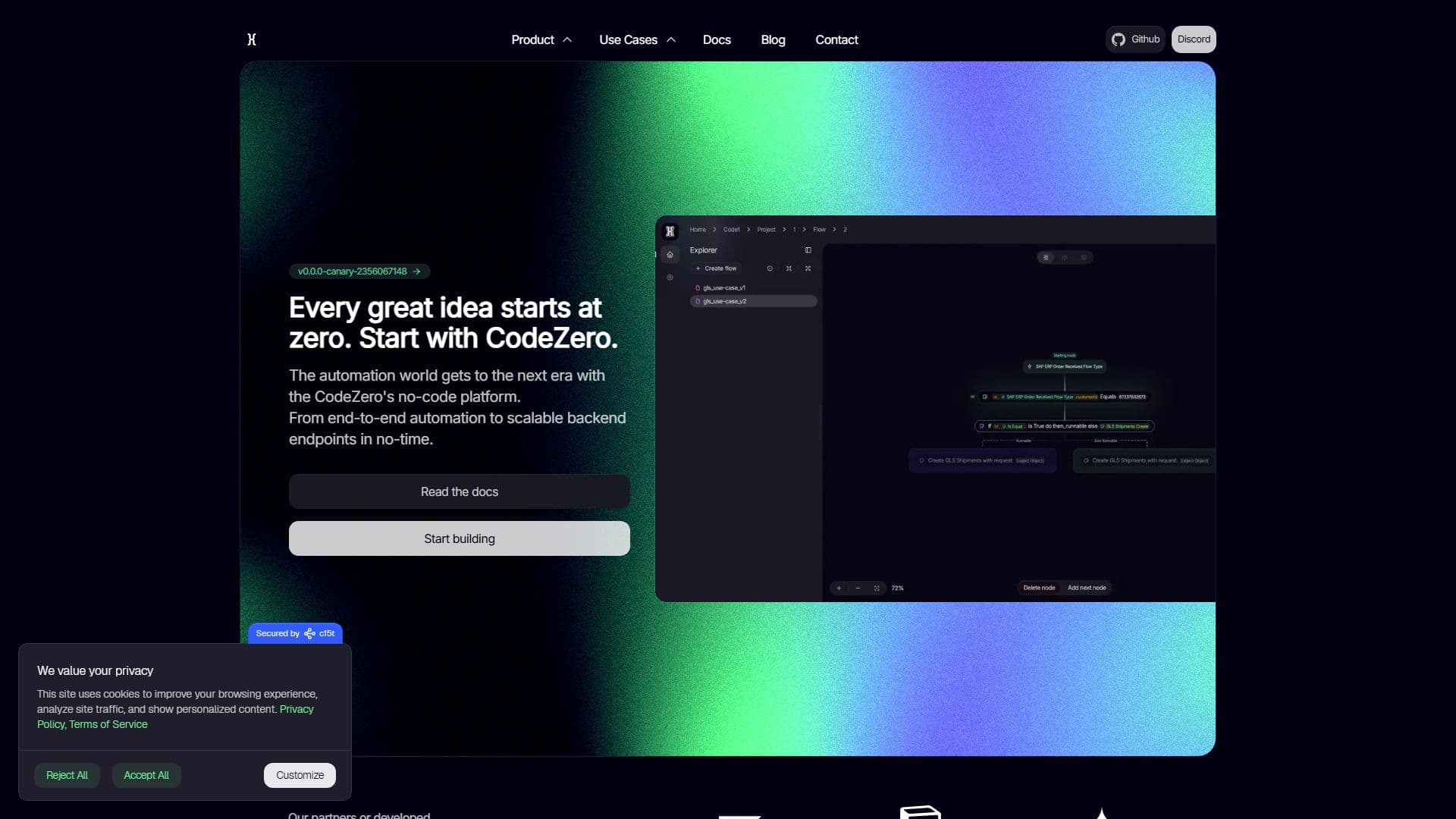The width and height of the screenshot is (1456, 819).
Task: Expand the Product menu
Action: (541, 39)
